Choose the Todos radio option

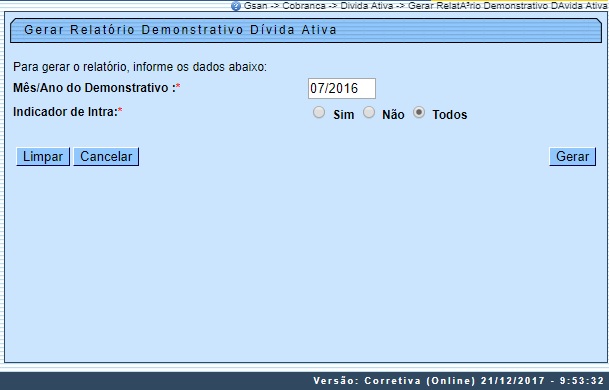(x=419, y=113)
